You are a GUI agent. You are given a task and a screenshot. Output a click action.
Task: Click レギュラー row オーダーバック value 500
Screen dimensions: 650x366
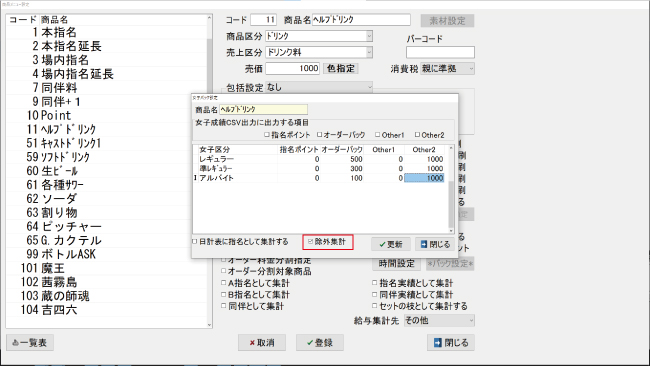pos(342,159)
